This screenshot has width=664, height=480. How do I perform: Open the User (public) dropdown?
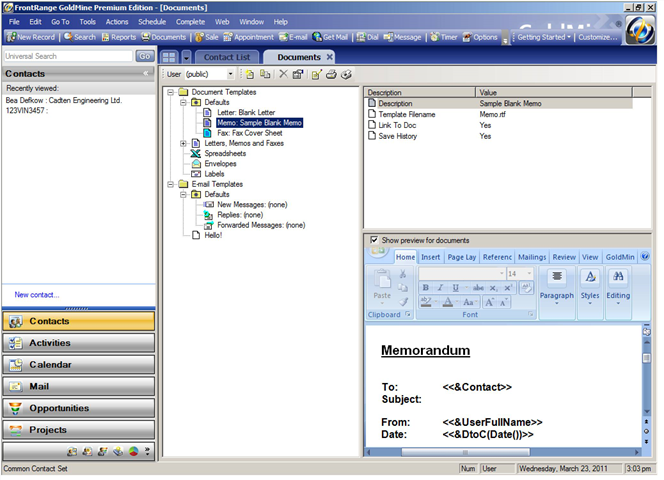click(x=230, y=74)
